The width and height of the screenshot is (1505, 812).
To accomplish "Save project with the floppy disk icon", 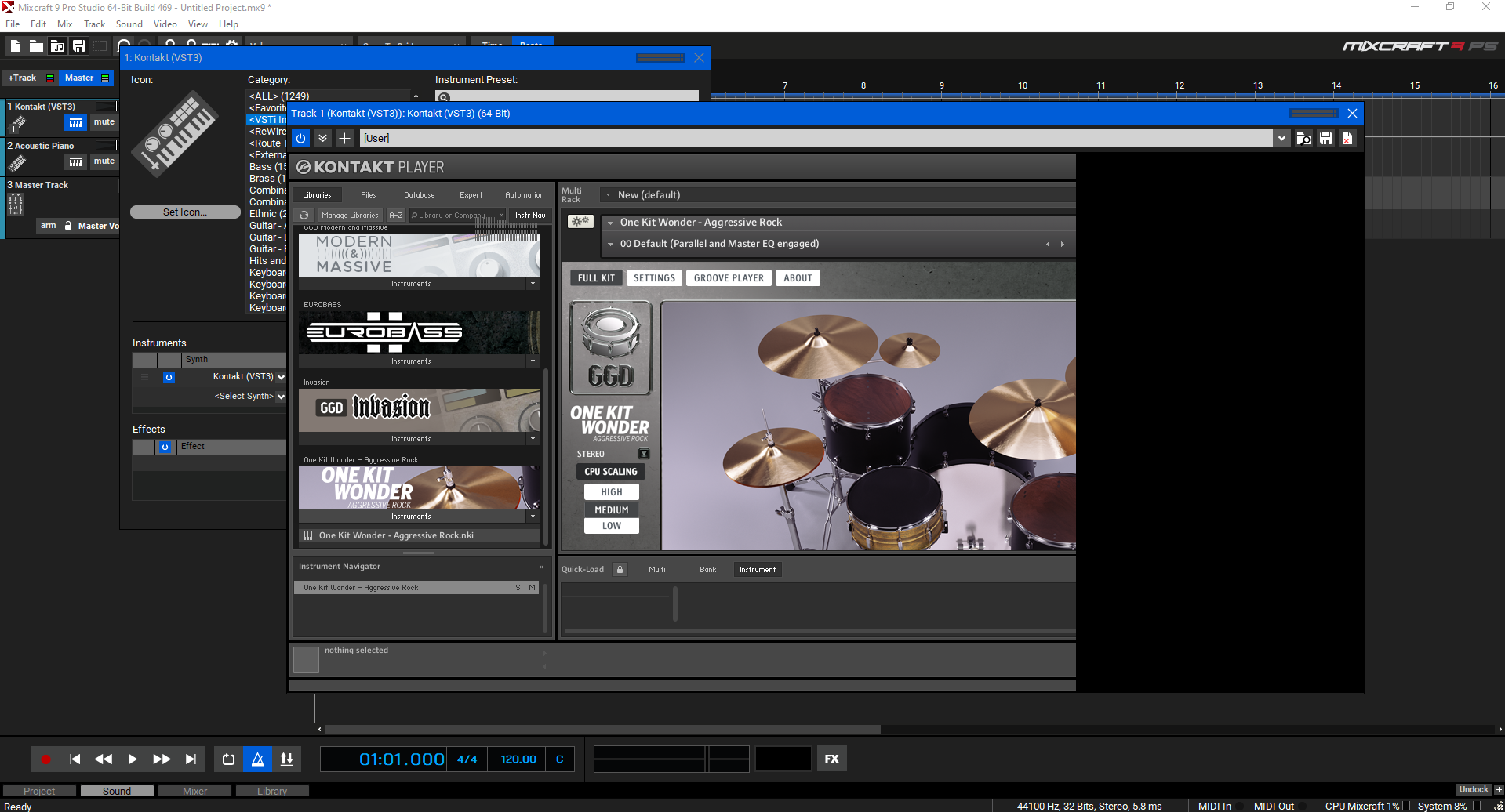I will pos(78,46).
